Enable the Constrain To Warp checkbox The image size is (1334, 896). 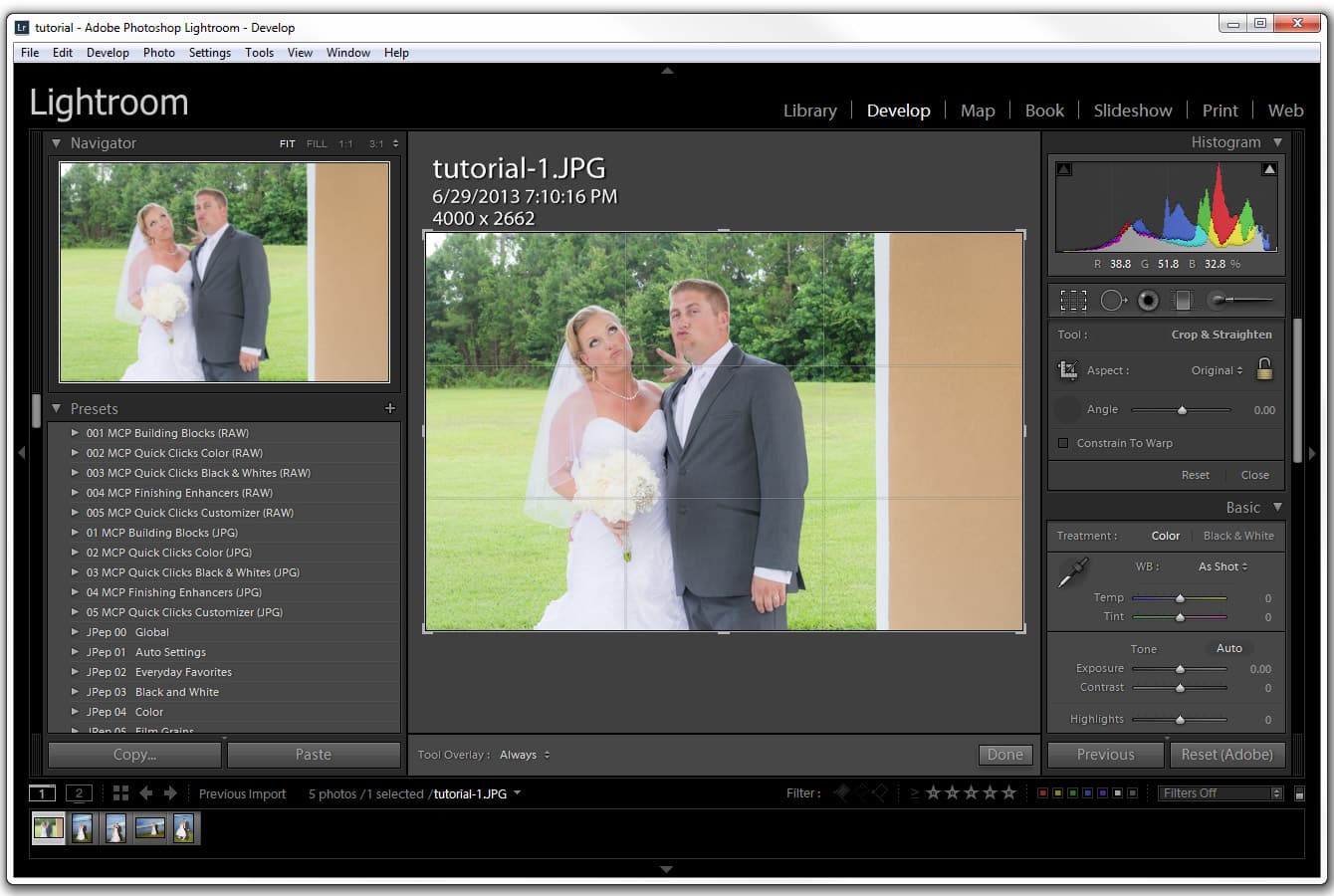(1062, 443)
